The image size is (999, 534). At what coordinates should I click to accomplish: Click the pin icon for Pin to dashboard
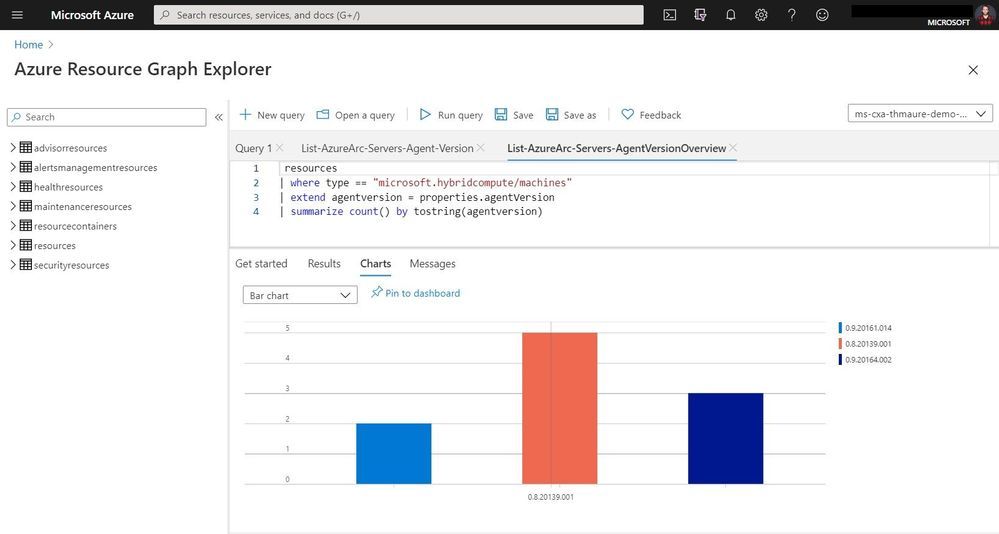377,292
